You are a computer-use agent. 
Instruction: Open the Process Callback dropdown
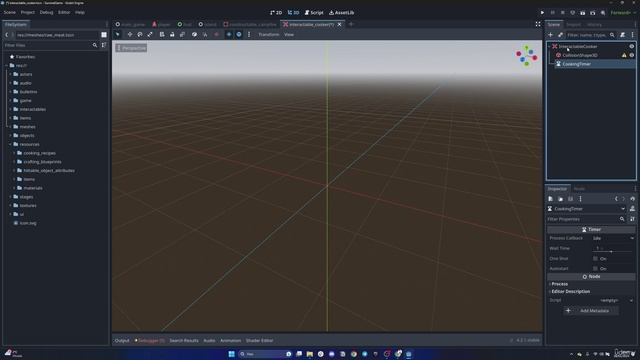pos(613,238)
